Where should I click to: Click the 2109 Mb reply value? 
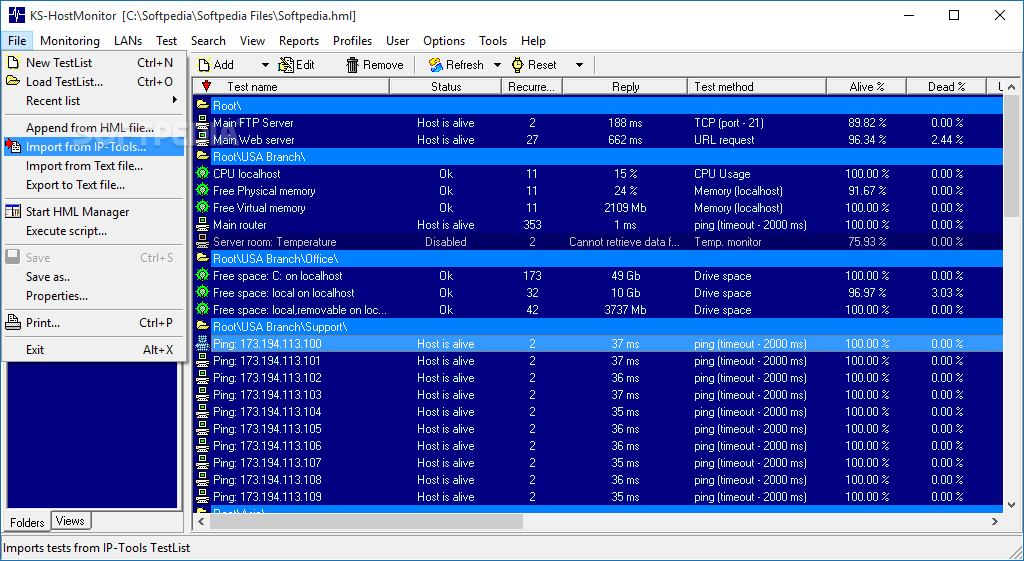coord(625,208)
